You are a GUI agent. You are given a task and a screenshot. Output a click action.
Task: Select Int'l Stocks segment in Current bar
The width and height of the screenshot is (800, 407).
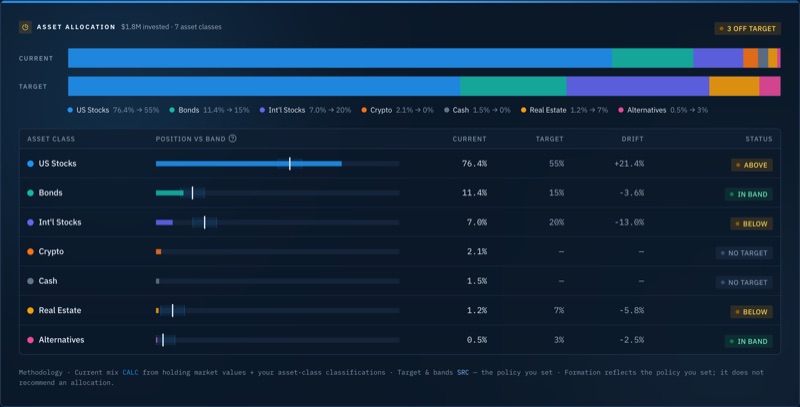point(718,58)
